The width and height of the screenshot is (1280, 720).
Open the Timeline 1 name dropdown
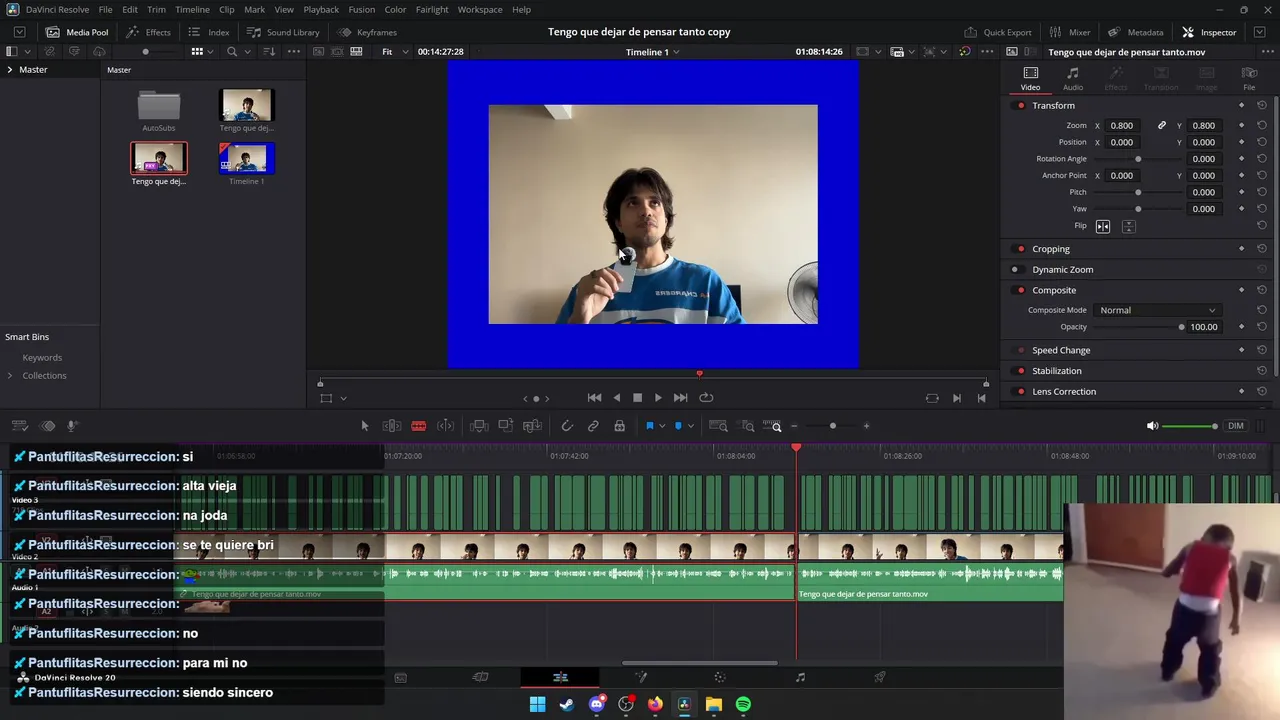click(x=652, y=52)
